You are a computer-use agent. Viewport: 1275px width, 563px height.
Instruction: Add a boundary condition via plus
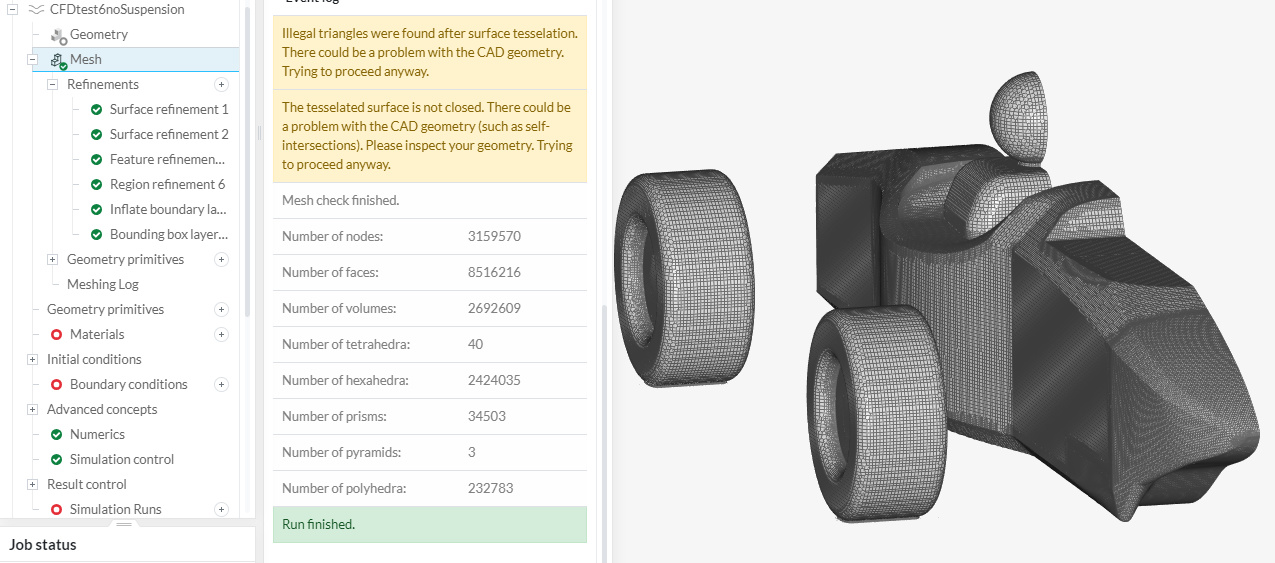click(222, 385)
